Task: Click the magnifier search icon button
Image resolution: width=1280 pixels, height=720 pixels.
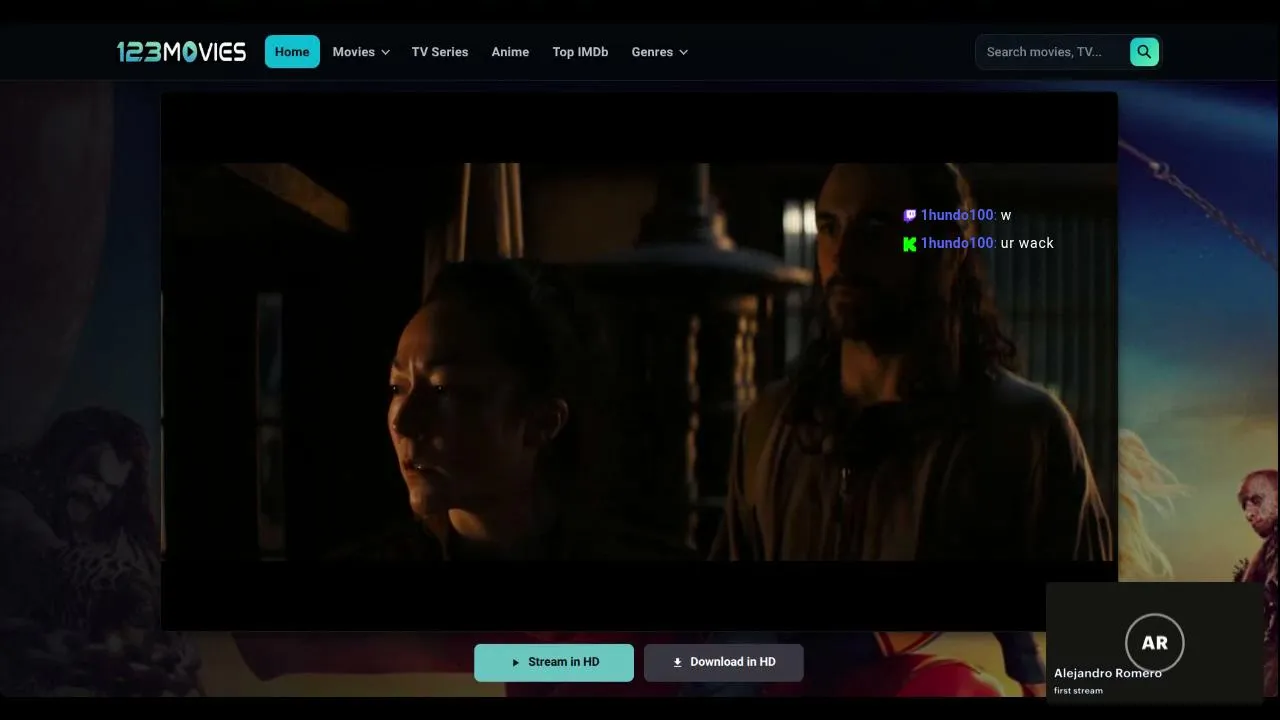Action: point(1144,52)
